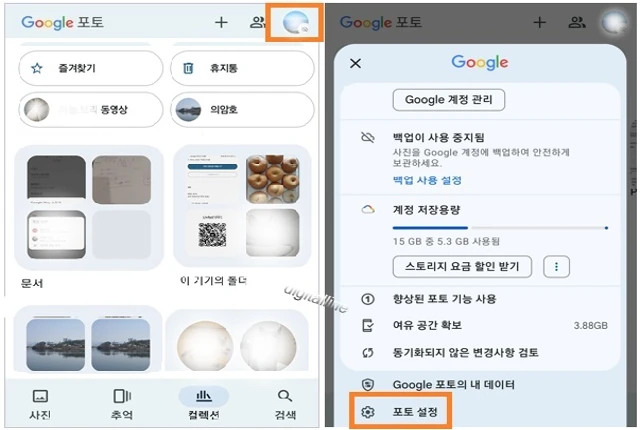Viewport: 640px width, 430px height.
Task: Open the donuts photo thumbnail
Action: [x=273, y=179]
